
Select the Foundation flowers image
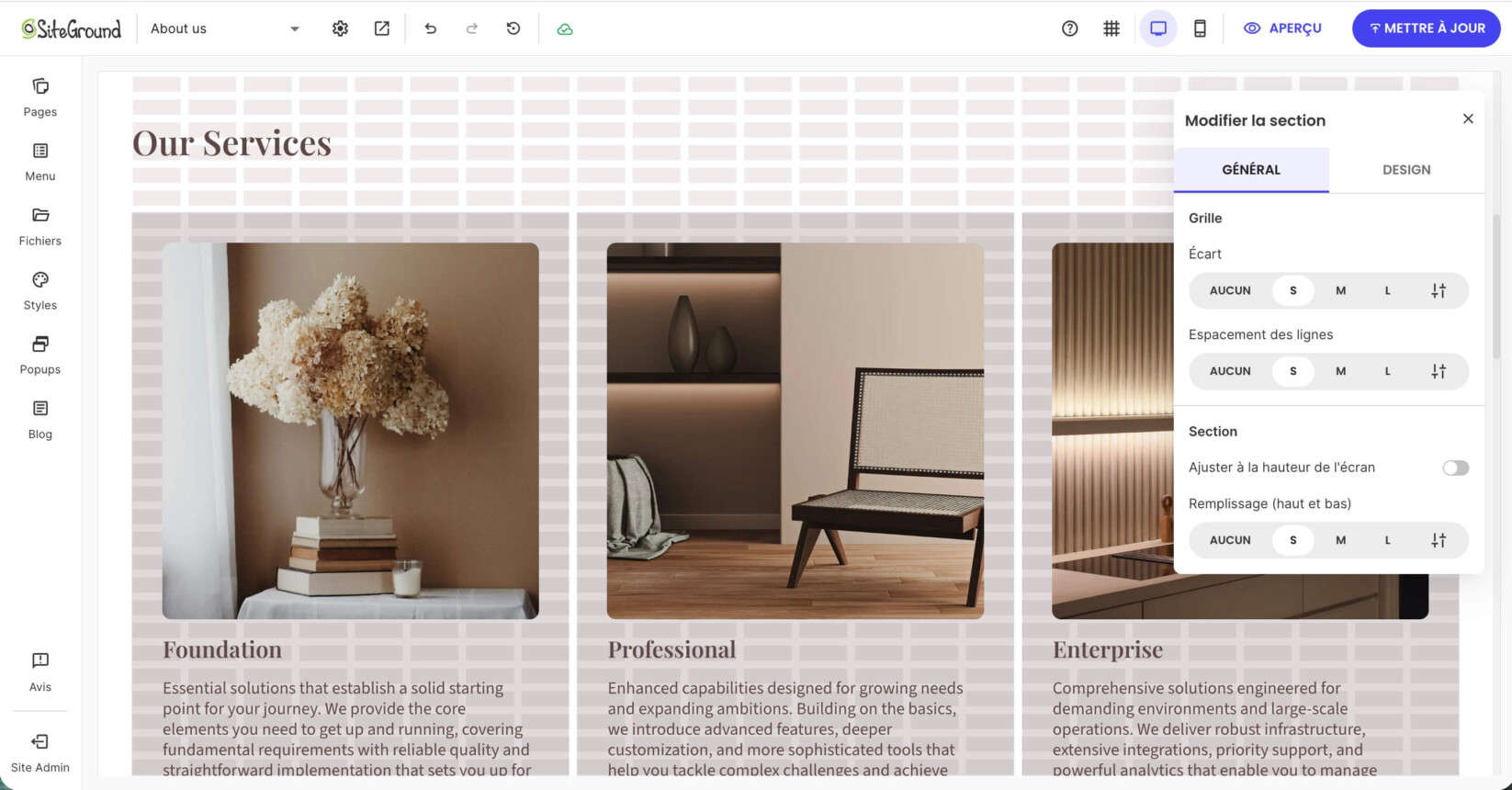(351, 431)
